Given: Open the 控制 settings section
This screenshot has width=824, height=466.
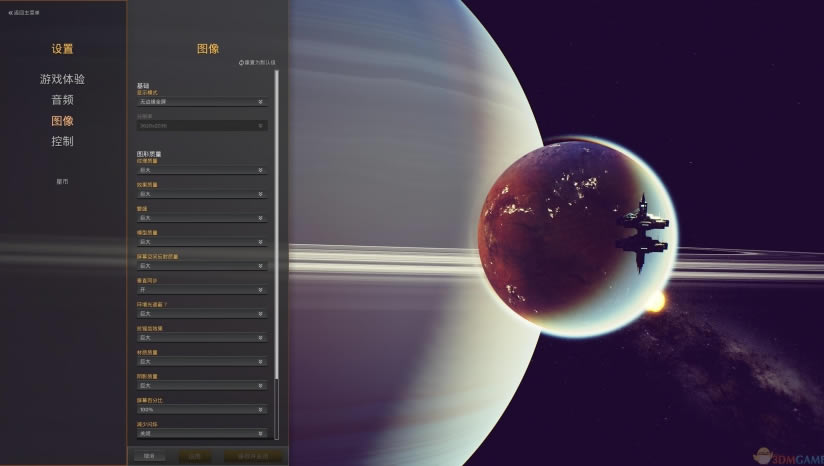Looking at the screenshot, I should [62, 141].
